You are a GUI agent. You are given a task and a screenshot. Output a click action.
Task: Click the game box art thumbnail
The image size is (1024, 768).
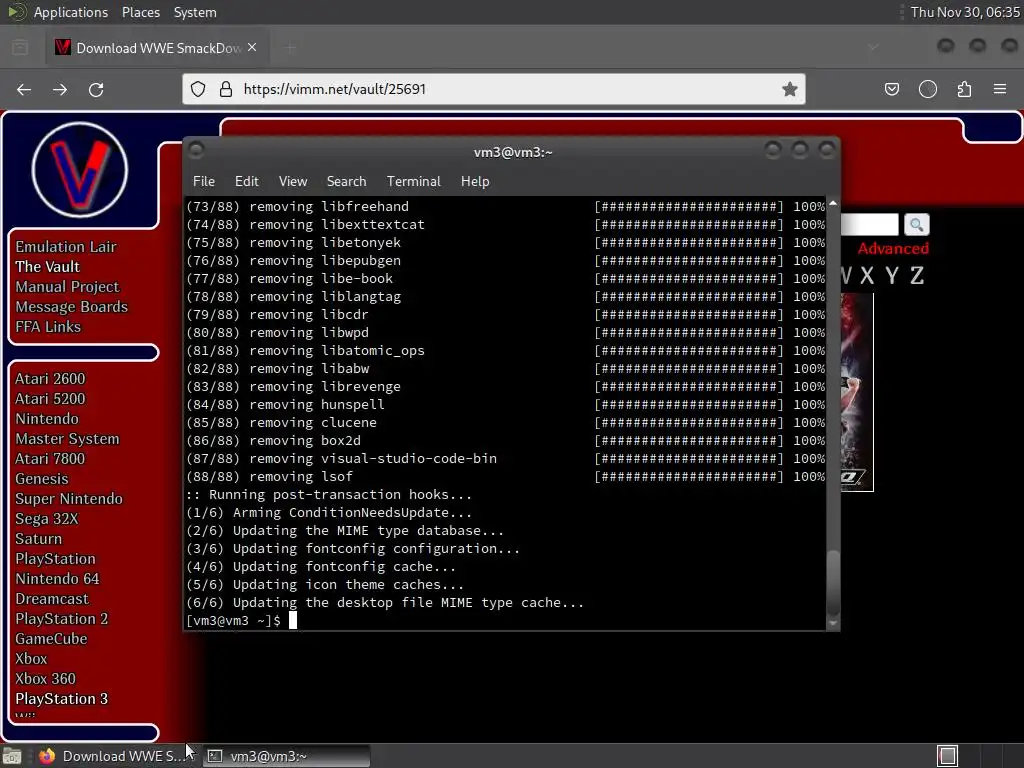pyautogui.click(x=857, y=392)
